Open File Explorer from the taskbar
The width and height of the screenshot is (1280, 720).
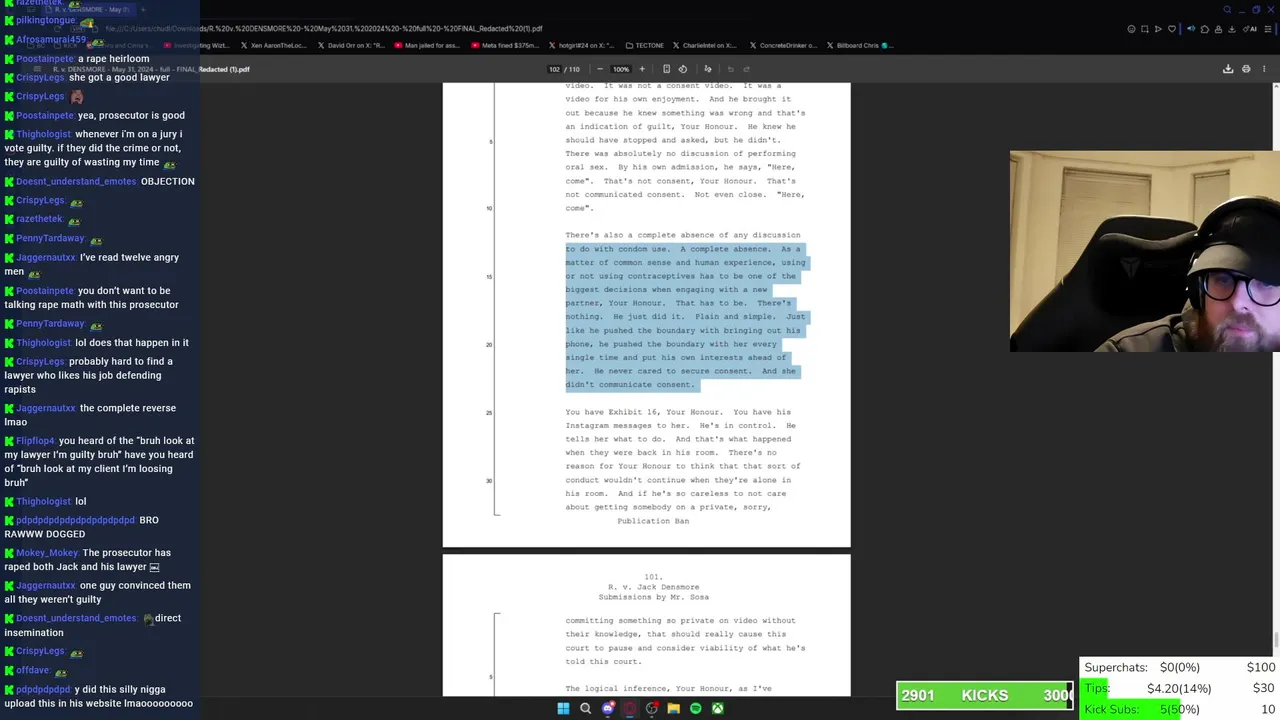point(673,708)
